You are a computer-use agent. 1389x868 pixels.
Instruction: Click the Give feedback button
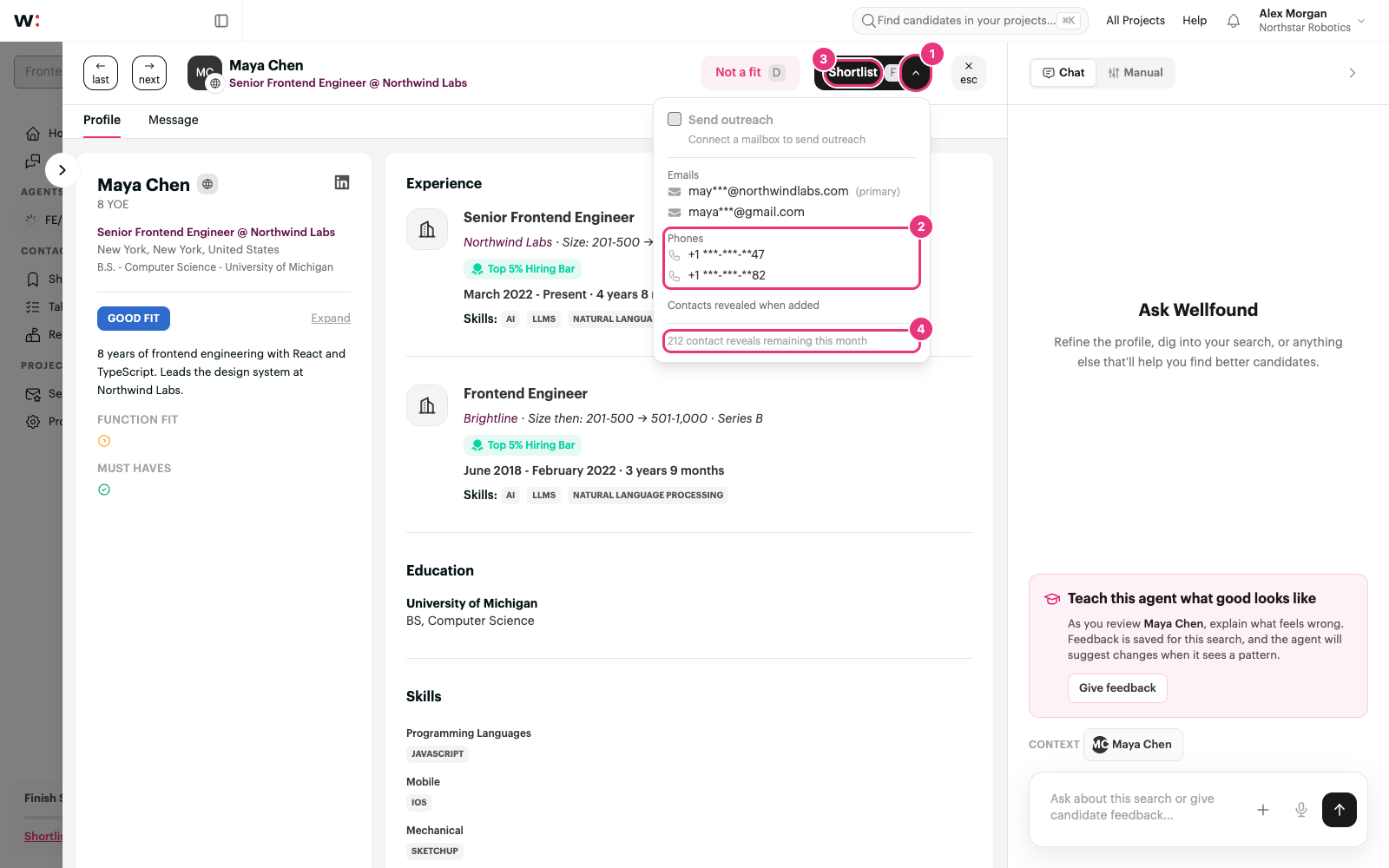pos(1117,688)
